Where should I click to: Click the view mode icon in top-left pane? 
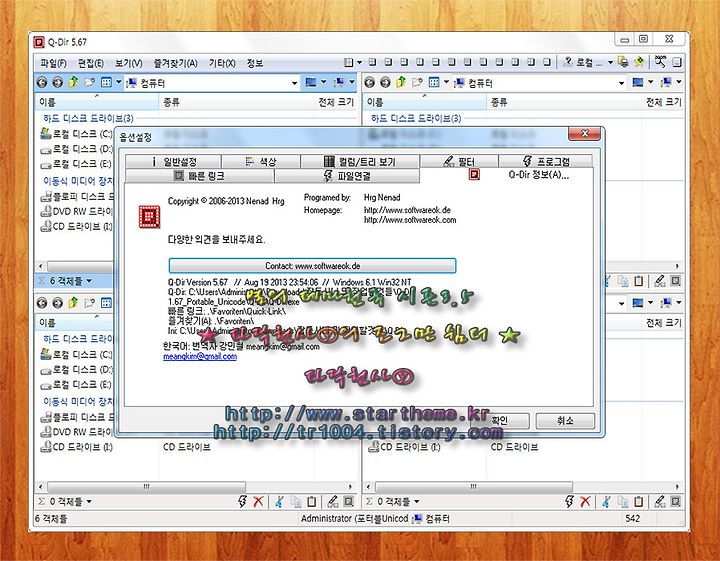tap(106, 83)
